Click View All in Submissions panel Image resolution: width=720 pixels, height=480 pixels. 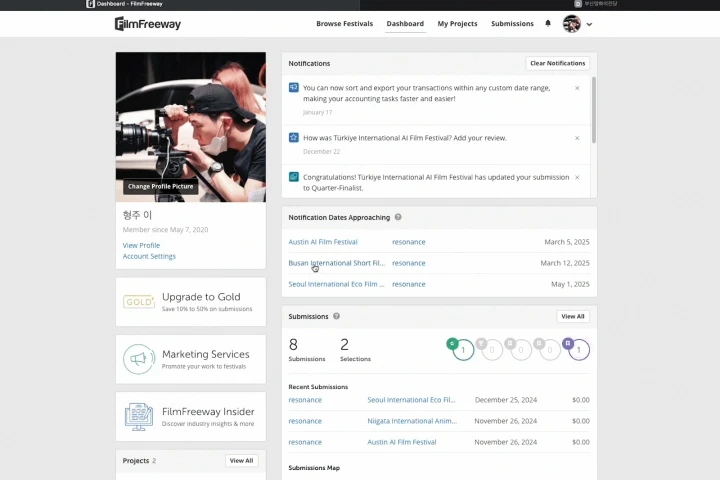tap(573, 316)
